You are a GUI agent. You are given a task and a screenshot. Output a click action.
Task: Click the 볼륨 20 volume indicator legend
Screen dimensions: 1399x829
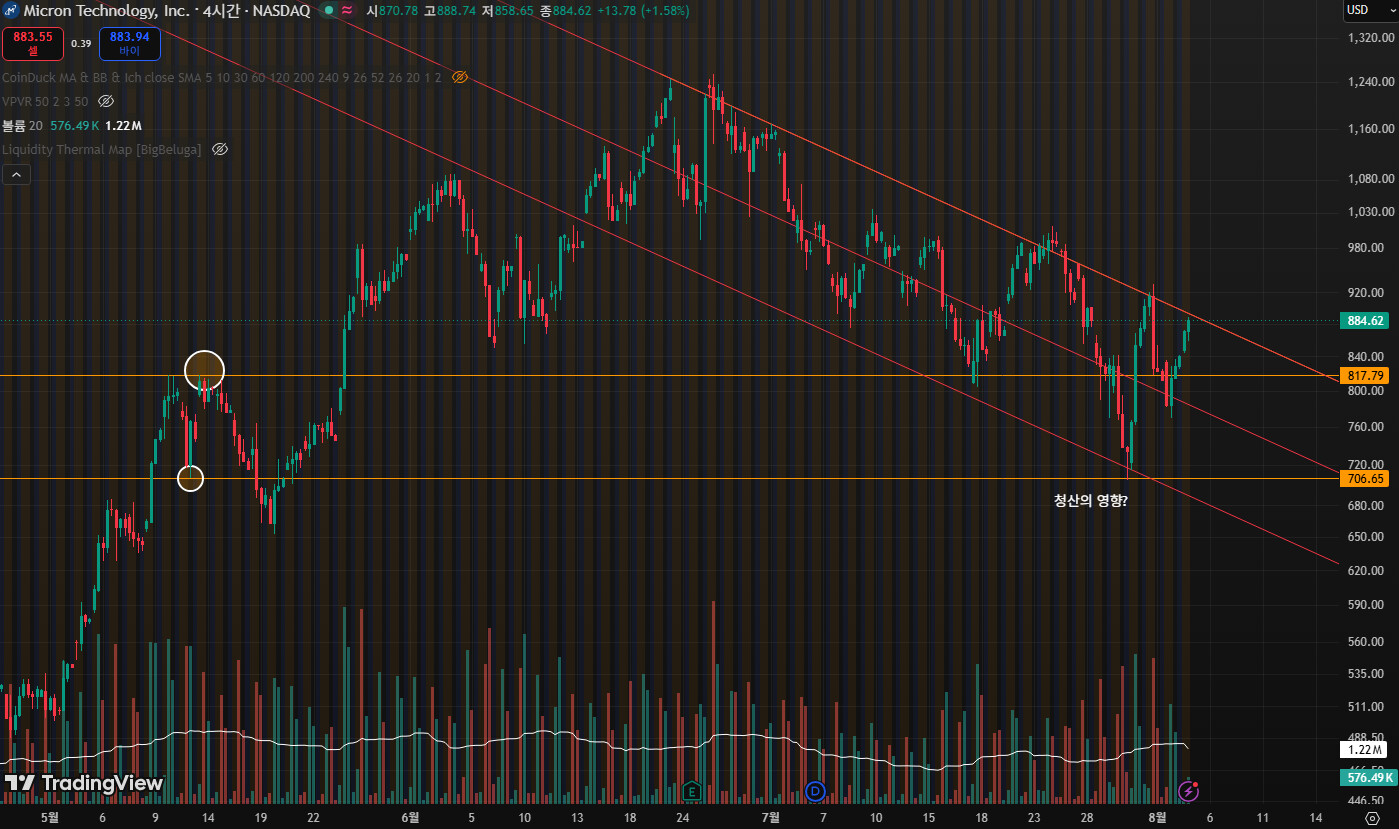point(72,125)
